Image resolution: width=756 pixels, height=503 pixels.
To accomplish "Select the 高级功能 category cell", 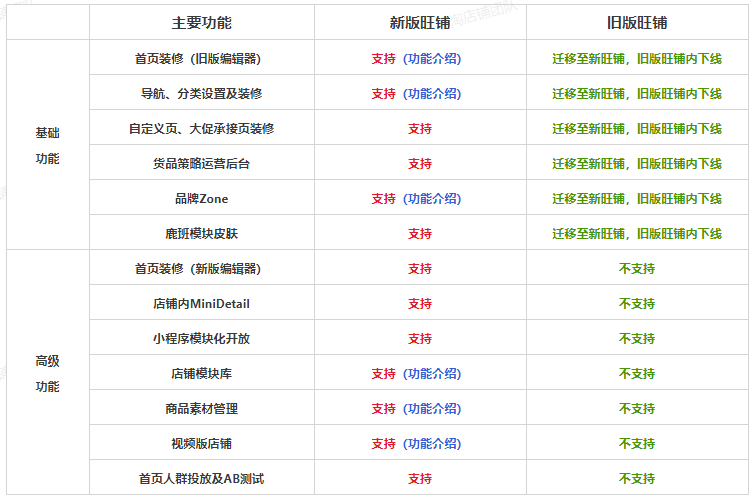I will click(48, 373).
